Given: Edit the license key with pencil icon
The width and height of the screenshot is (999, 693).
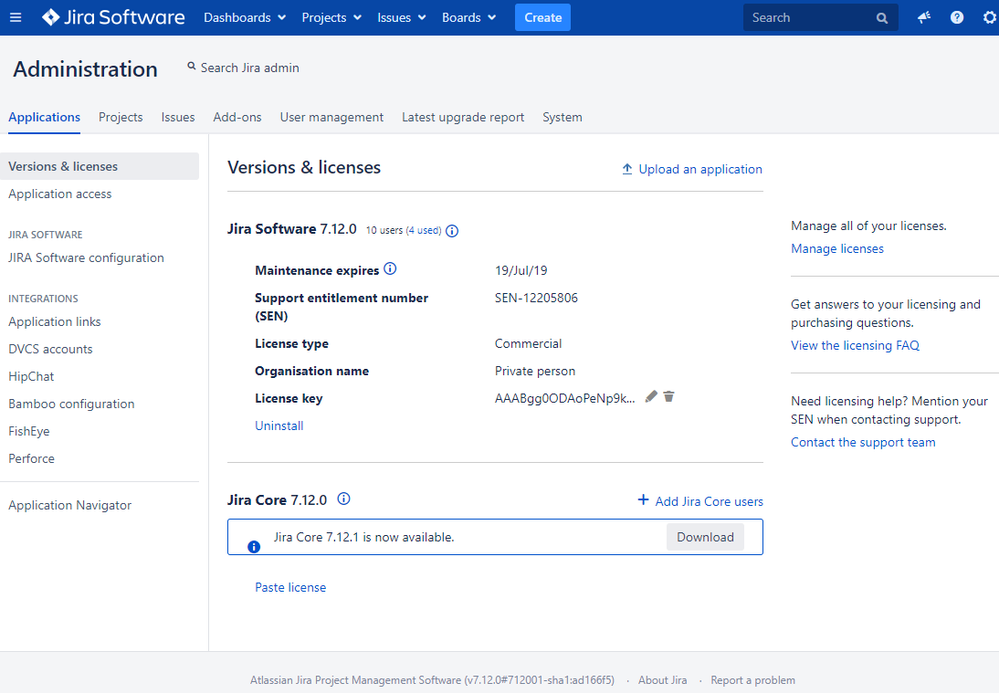Looking at the screenshot, I should pos(650,397).
